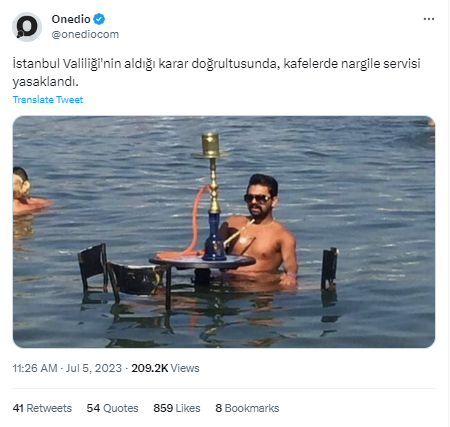Click the blonde woman at photo's left edge

[26, 191]
